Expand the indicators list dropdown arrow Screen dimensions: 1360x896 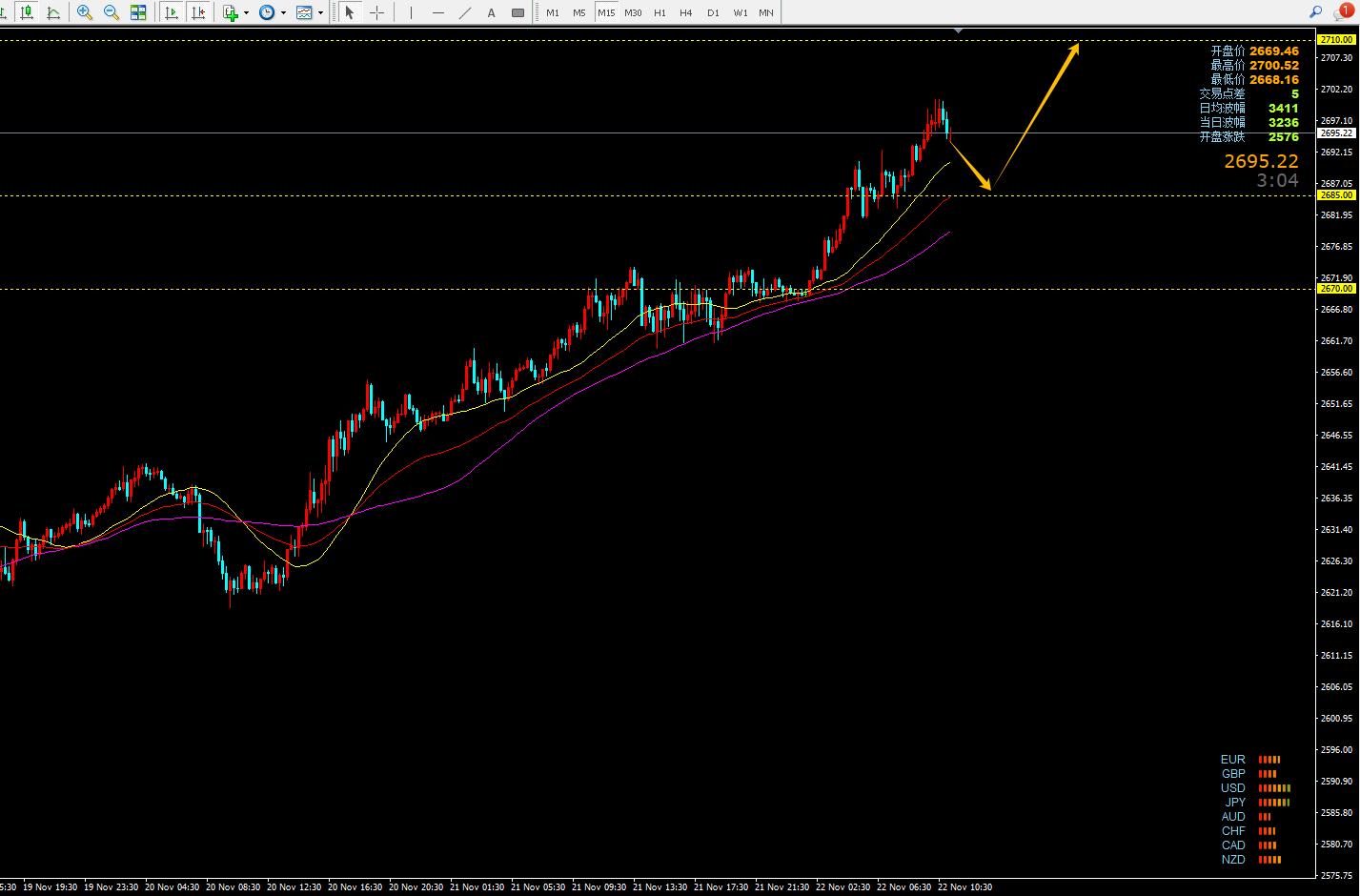pyautogui.click(x=246, y=12)
